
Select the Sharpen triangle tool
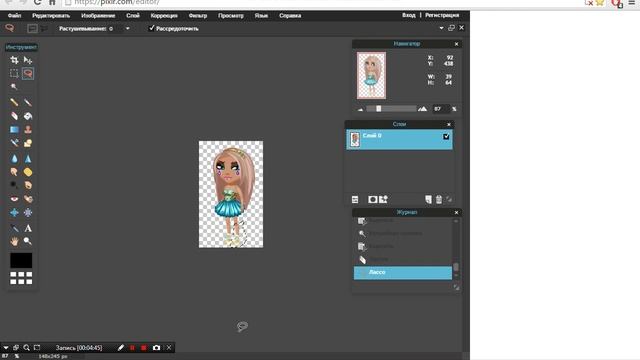point(28,158)
